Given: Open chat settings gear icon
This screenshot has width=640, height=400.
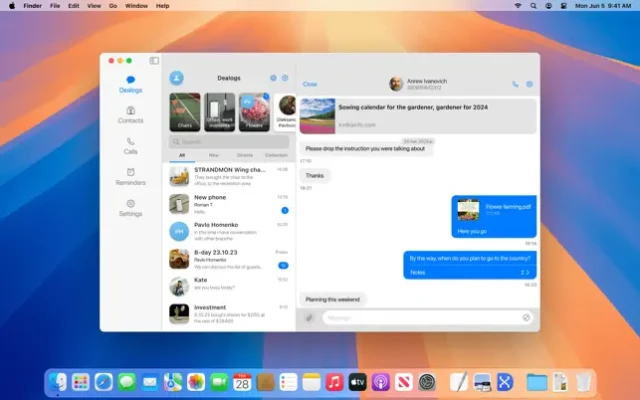Looking at the screenshot, I should pos(529,84).
